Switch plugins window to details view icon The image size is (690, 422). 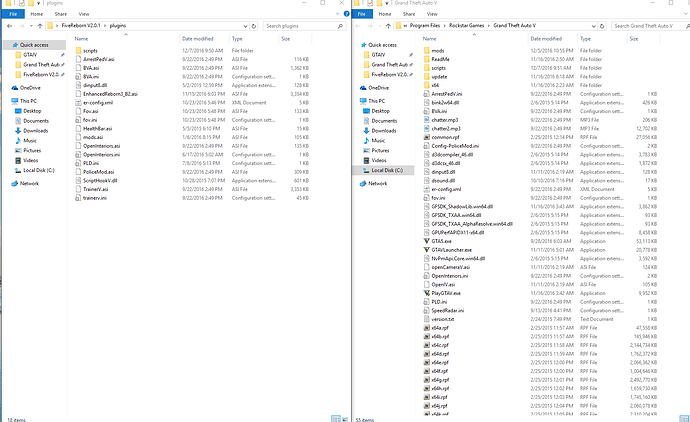point(336,418)
